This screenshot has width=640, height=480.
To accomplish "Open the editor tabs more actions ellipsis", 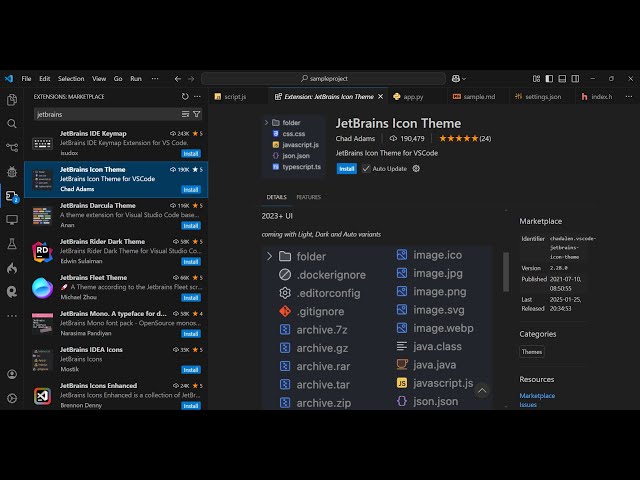I will pos(630,97).
